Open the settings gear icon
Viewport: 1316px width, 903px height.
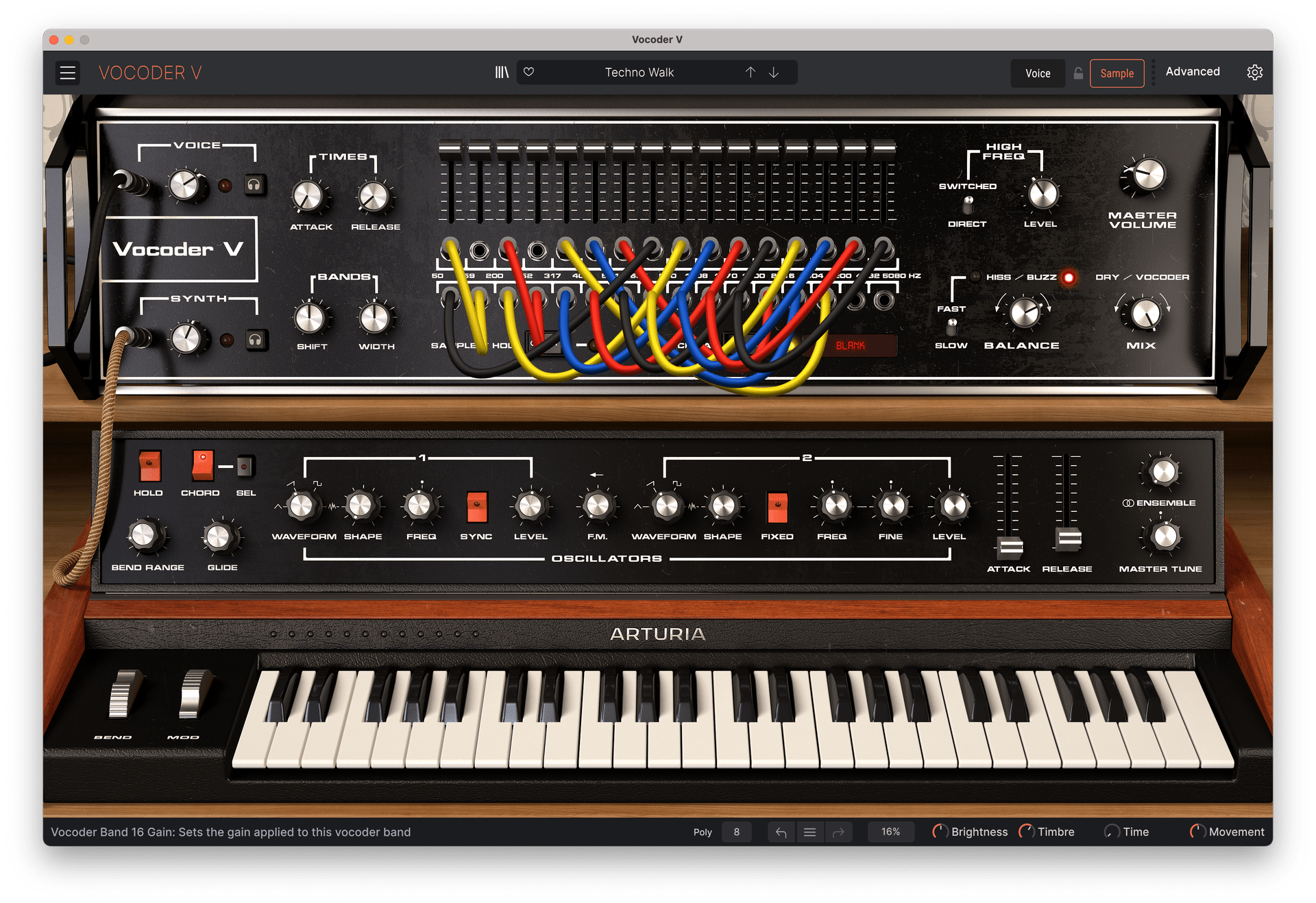1254,72
